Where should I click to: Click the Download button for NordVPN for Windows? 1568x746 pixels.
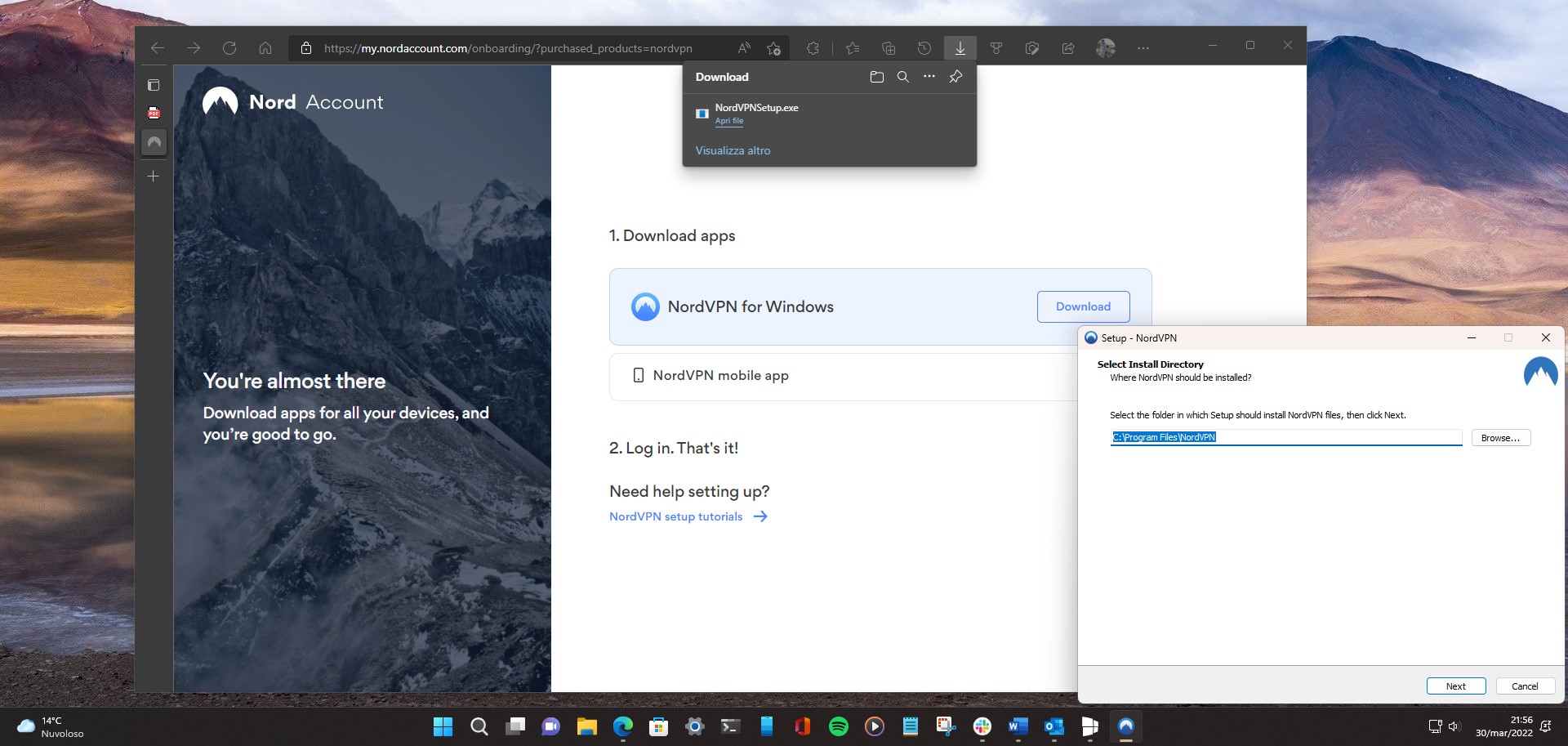[1083, 306]
